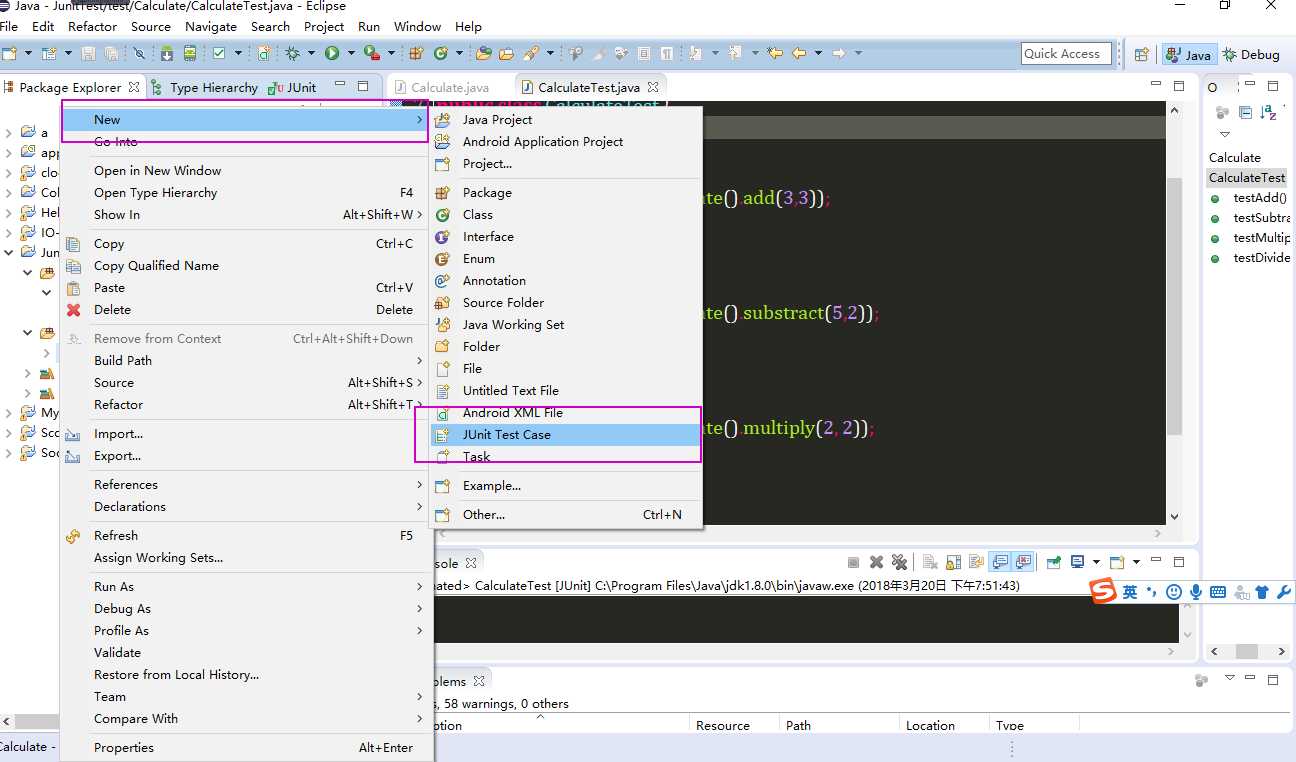Open the Run button dropdown arrow
The image size is (1296, 762).
tap(351, 53)
